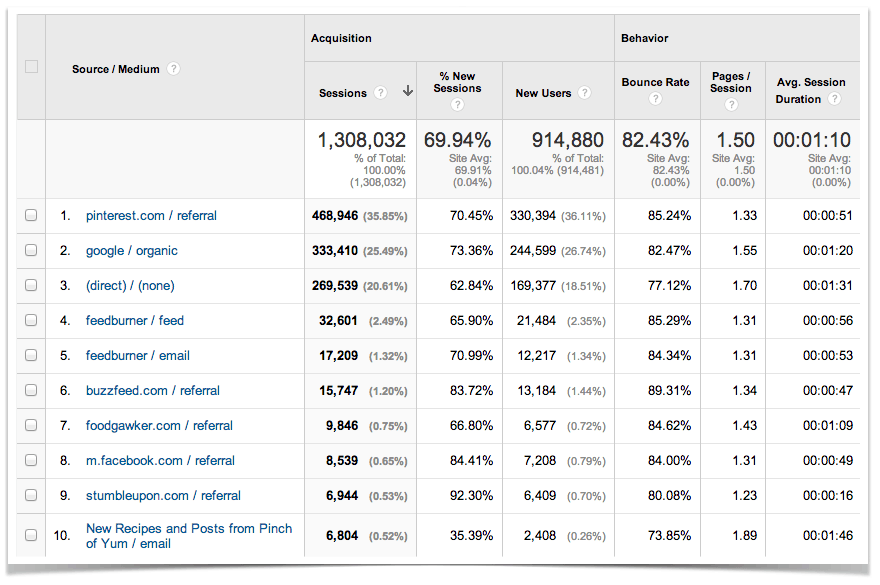Click help icon beside Avg. Session Duration
880x585 pixels.
coord(834,99)
